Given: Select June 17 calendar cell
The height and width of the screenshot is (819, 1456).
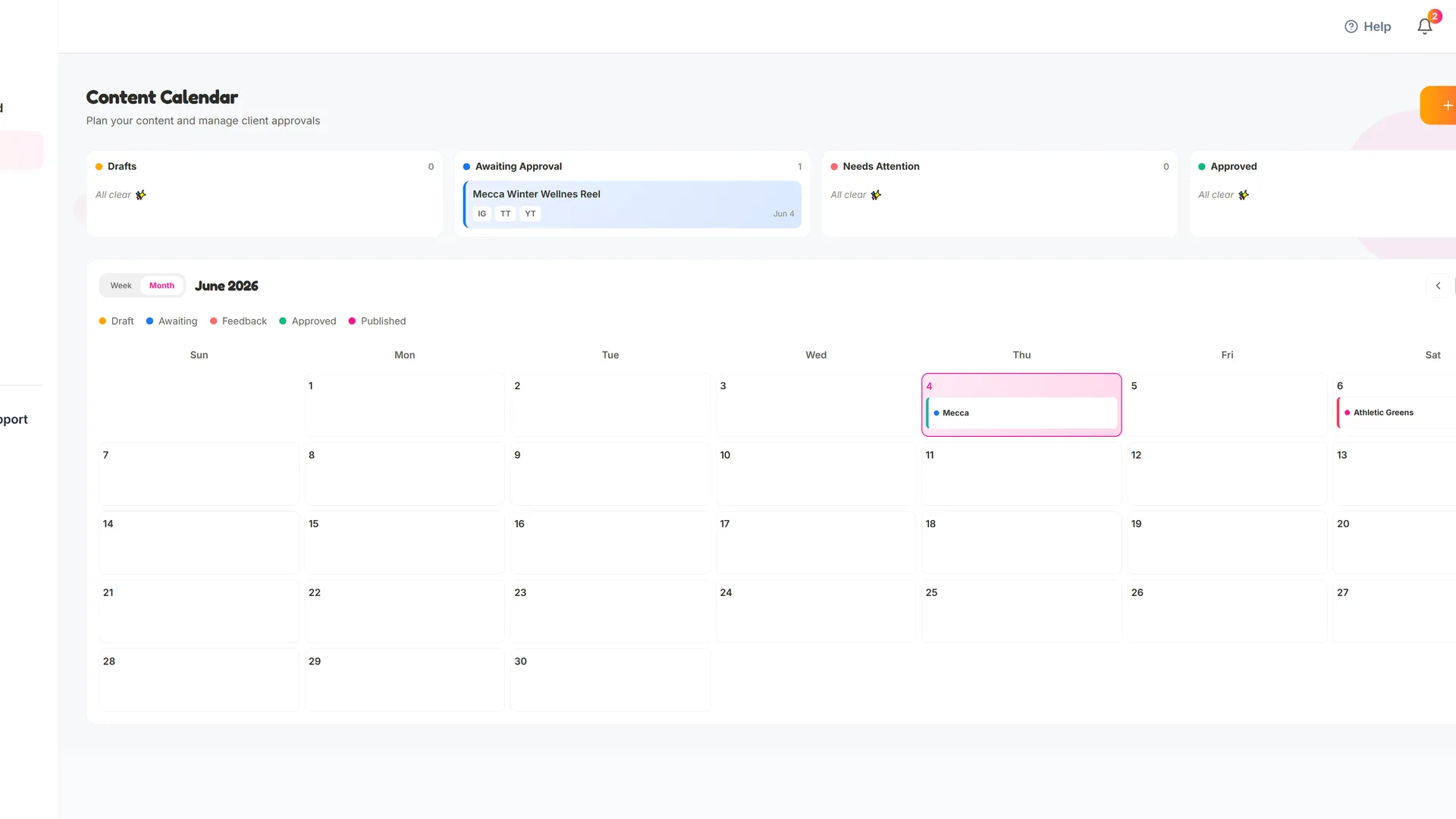Looking at the screenshot, I should (x=816, y=543).
